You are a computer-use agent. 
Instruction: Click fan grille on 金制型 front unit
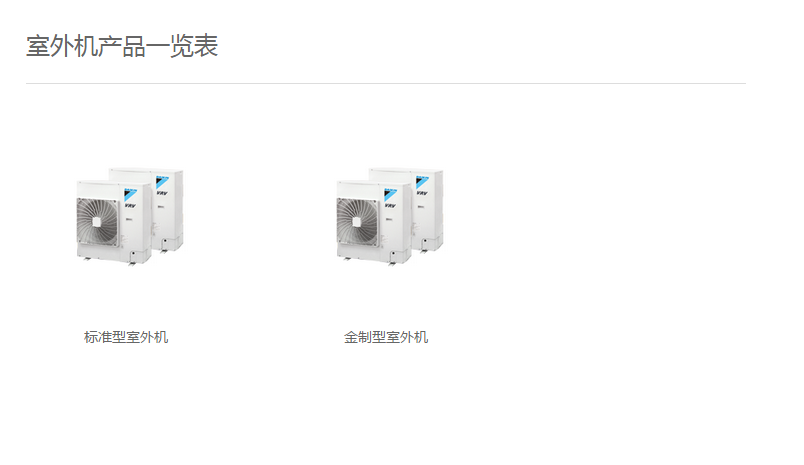click(357, 221)
